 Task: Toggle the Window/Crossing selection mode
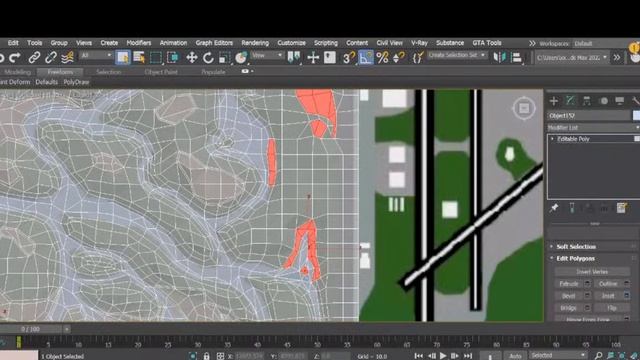point(173,58)
